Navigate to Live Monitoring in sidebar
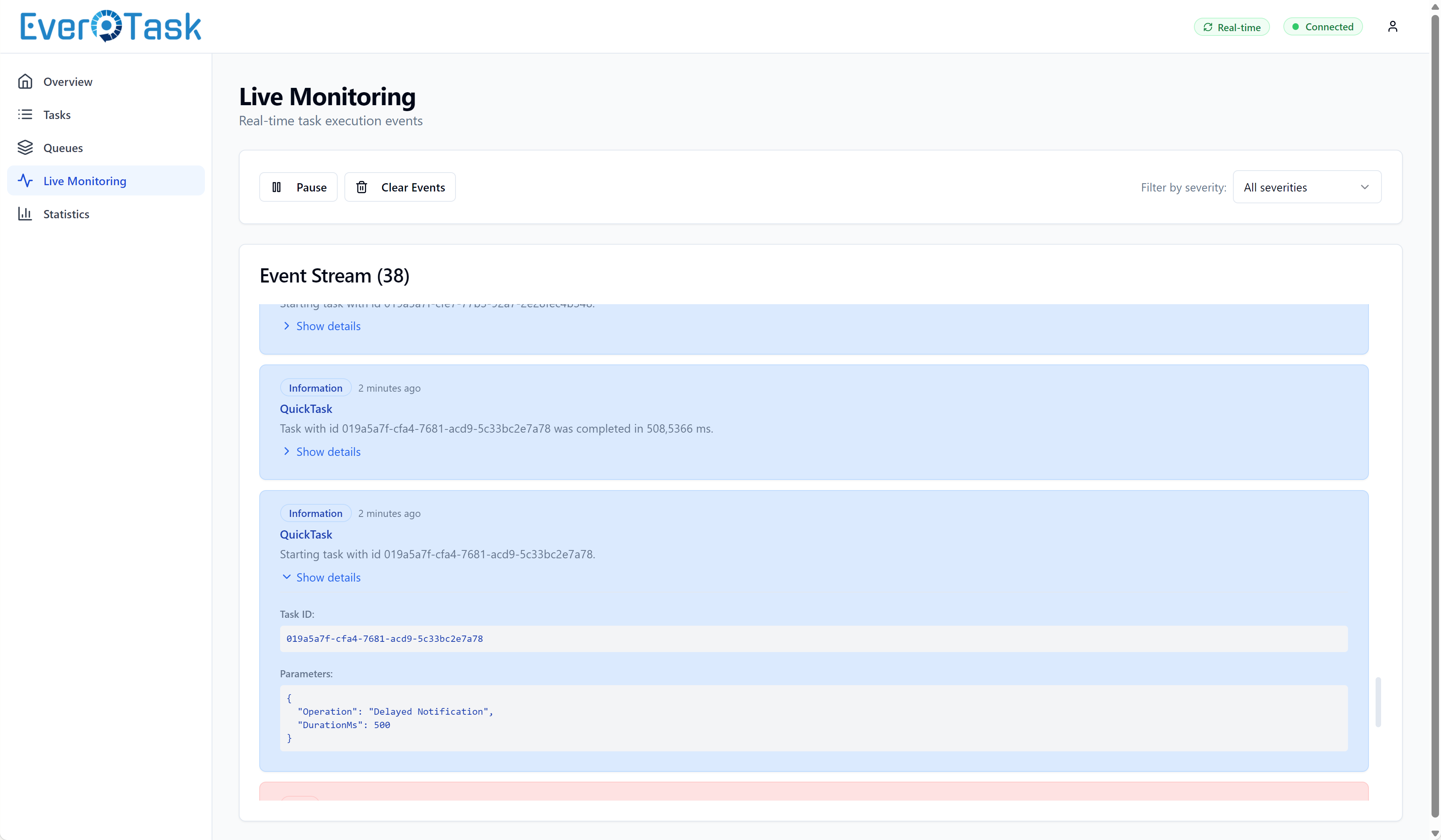The image size is (1441, 840). click(x=85, y=181)
